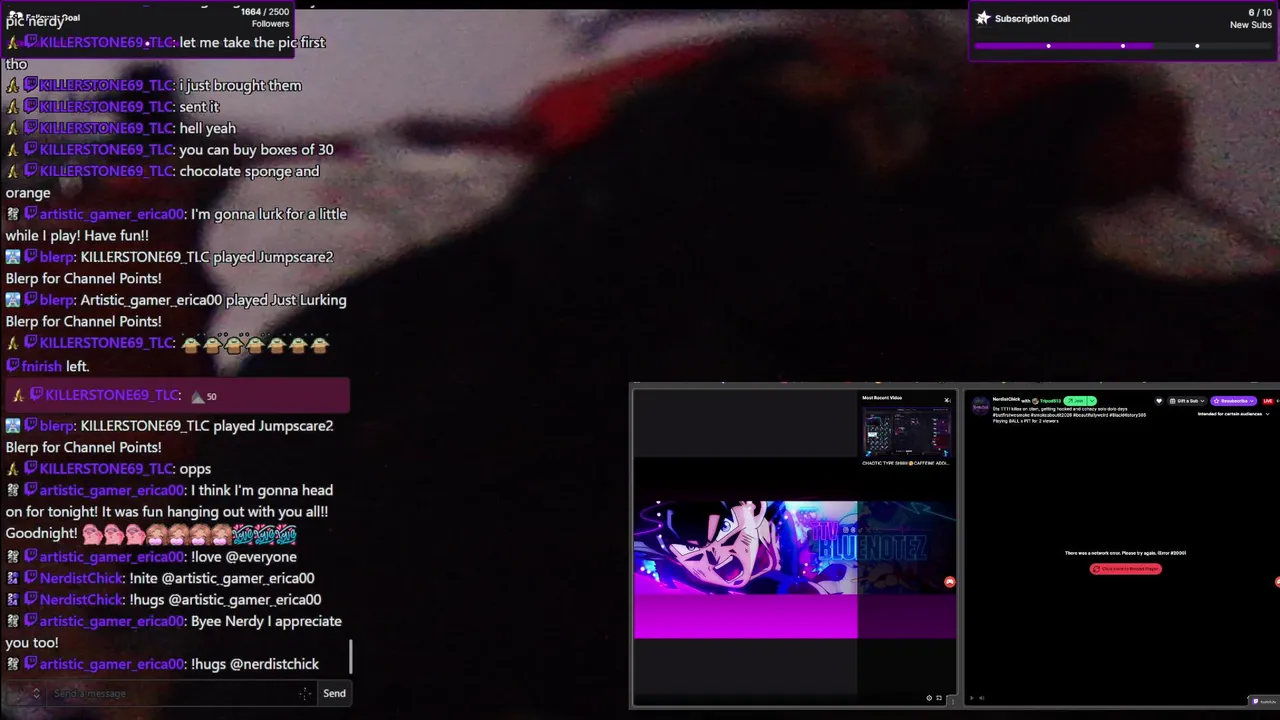Click the green Join button

point(1076,401)
